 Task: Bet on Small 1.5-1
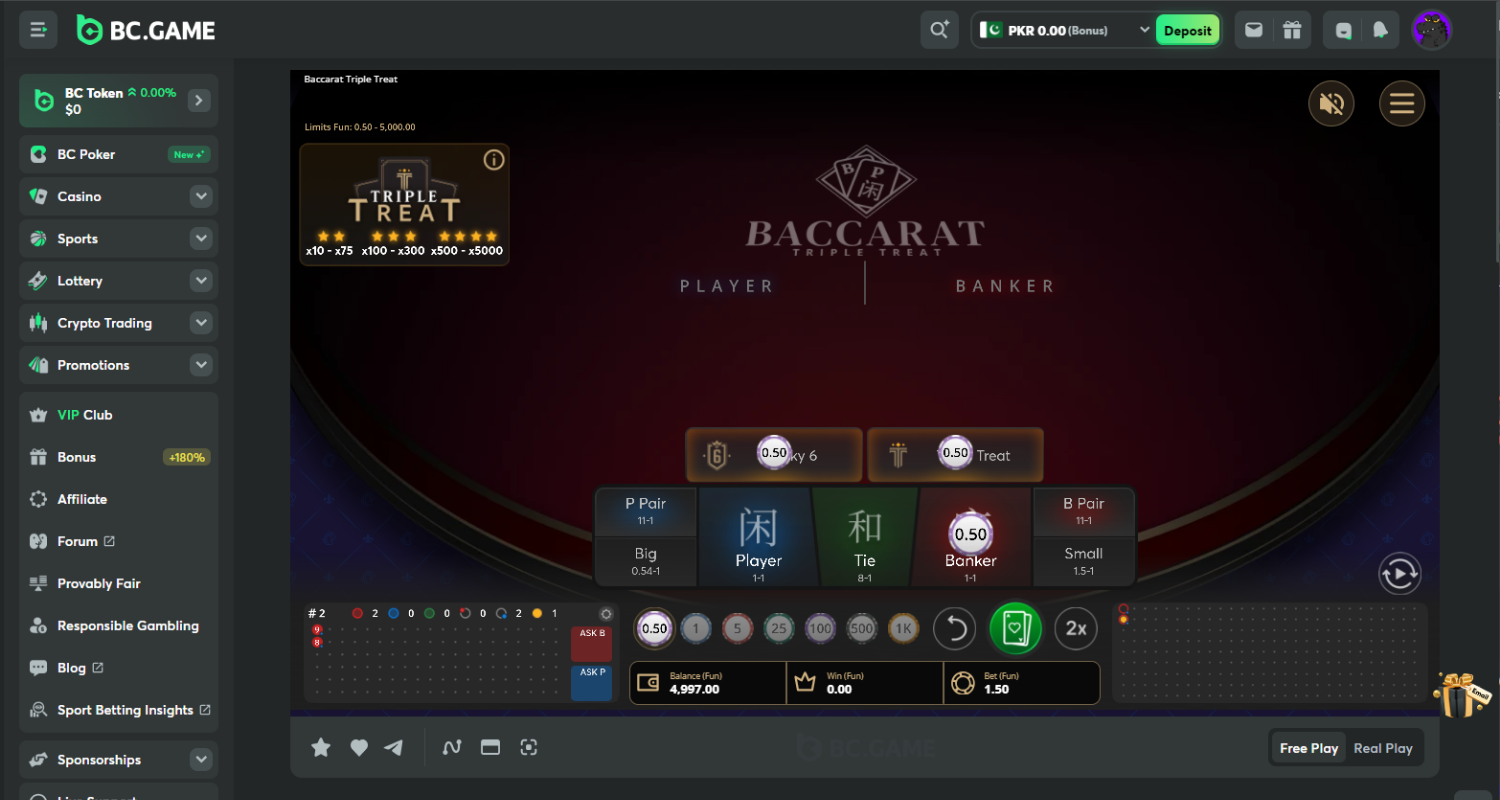(1083, 561)
